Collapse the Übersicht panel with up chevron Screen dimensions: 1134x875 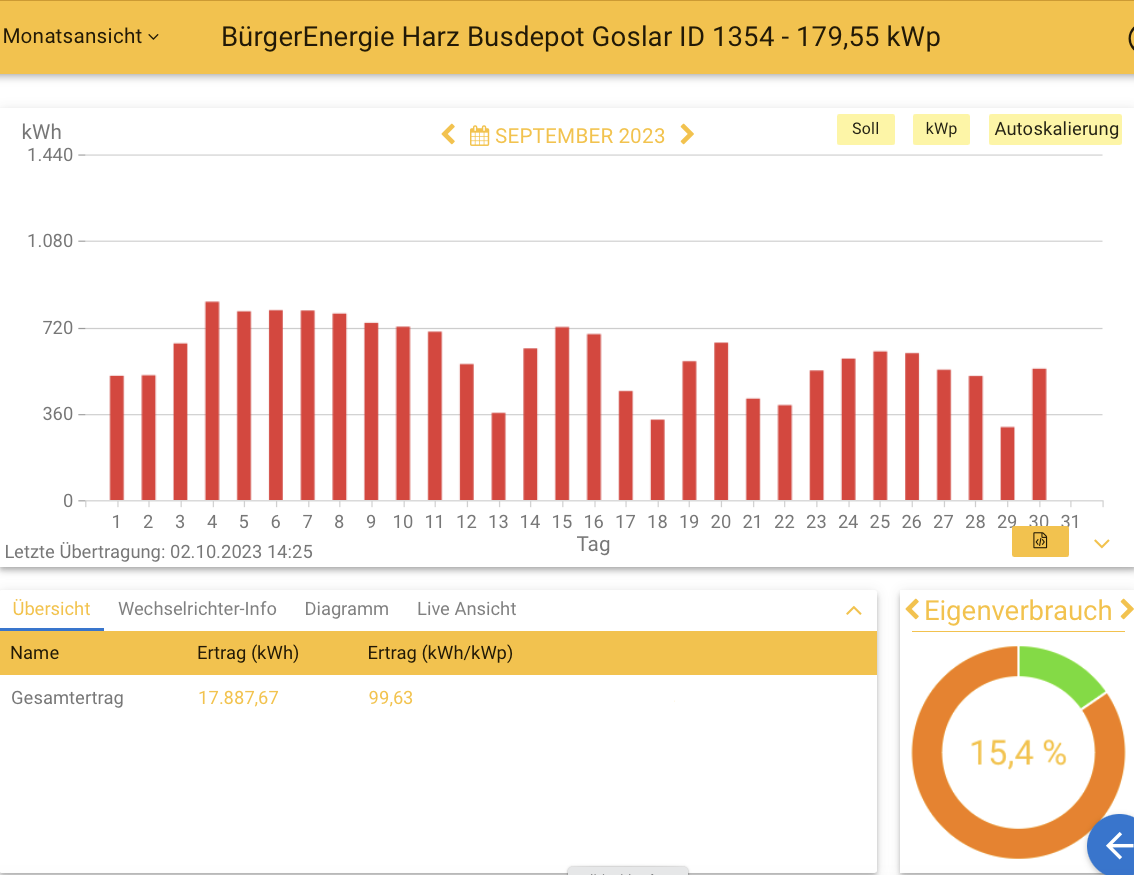click(x=853, y=610)
